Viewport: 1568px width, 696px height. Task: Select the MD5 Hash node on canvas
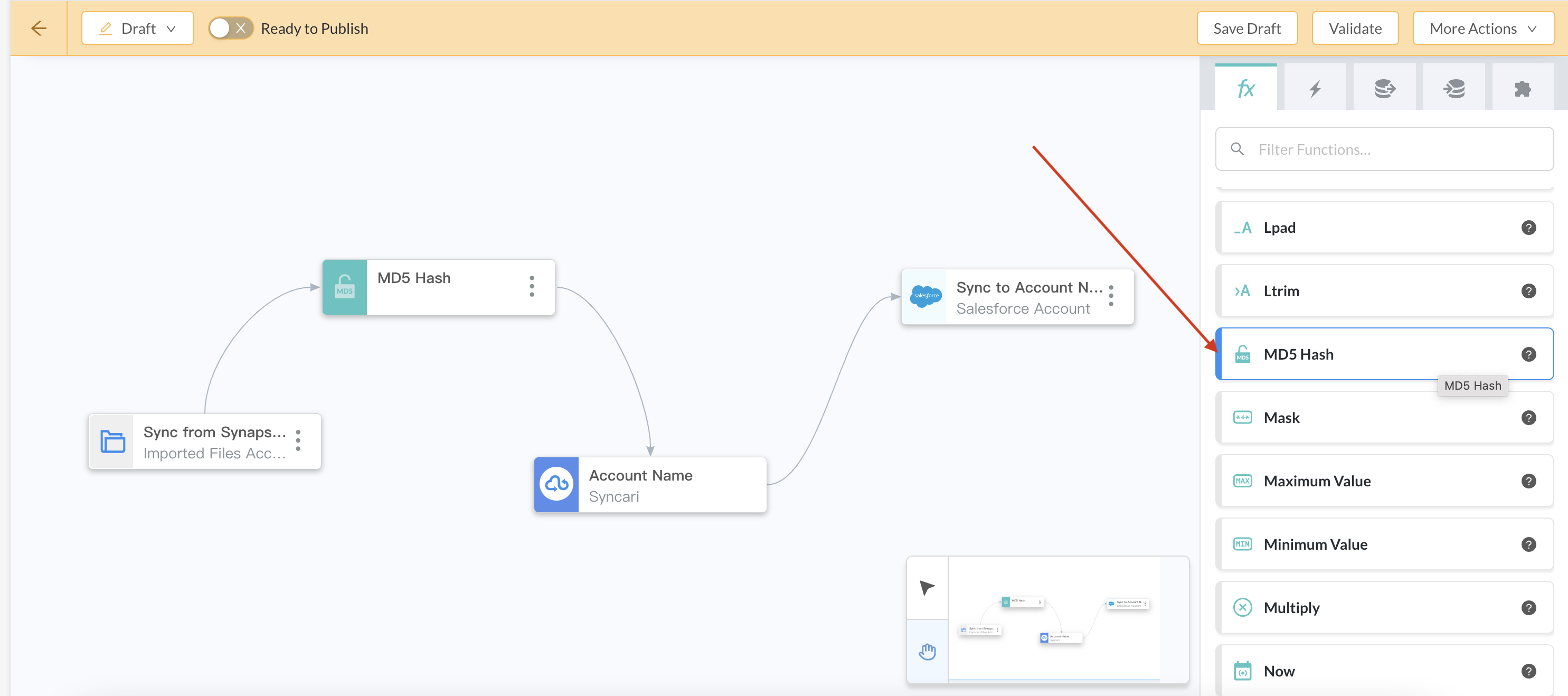(x=438, y=287)
